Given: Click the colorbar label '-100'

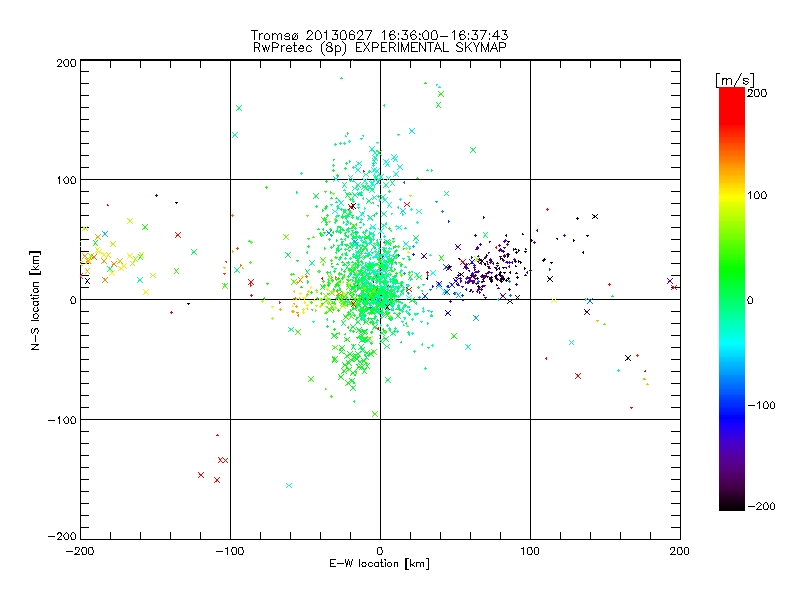Looking at the screenshot, I should pos(761,406).
